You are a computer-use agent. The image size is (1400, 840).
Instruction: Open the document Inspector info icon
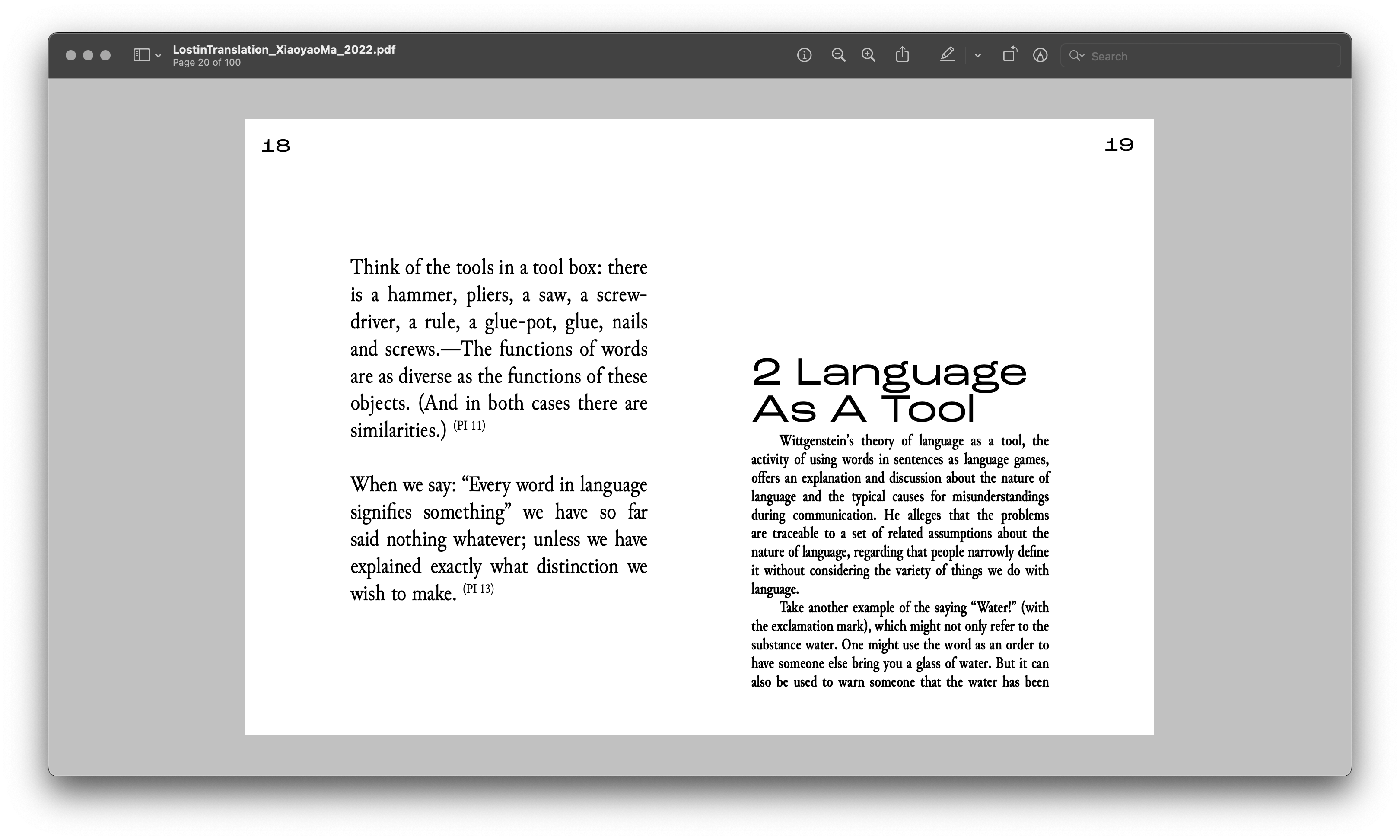[804, 55]
